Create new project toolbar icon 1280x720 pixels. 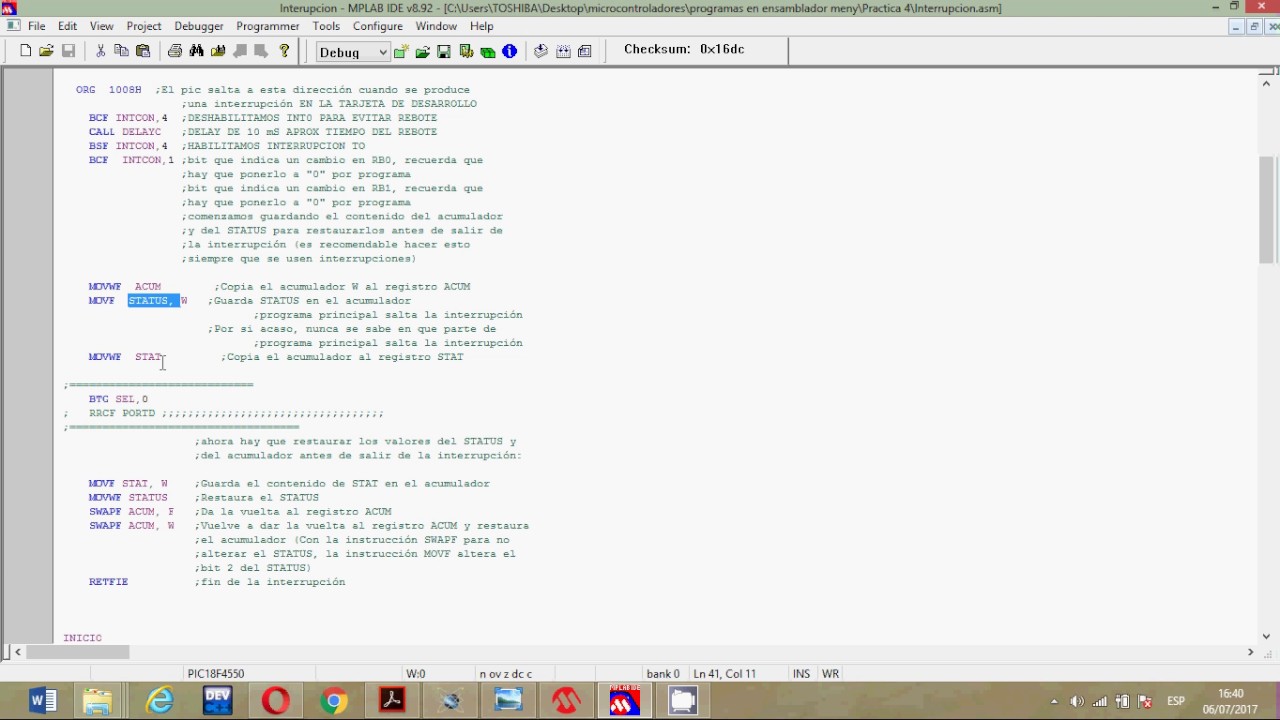pyautogui.click(x=401, y=51)
